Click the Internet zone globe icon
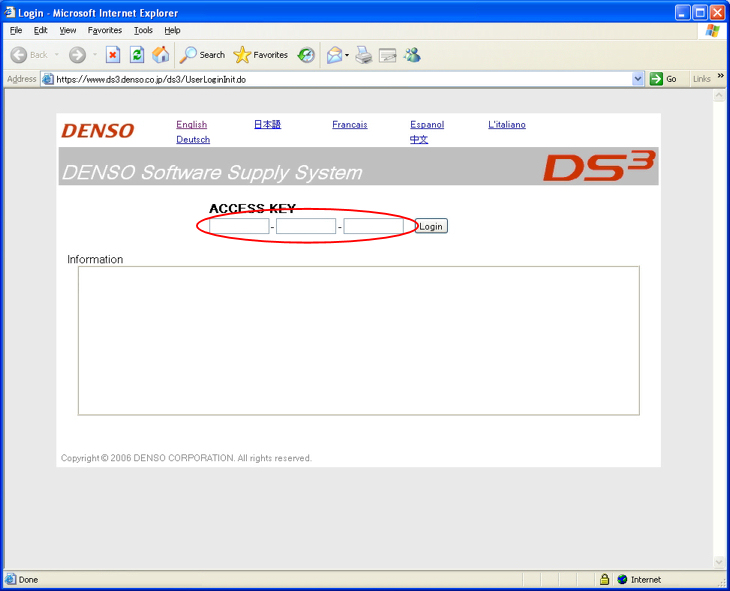730x591 pixels. click(622, 579)
